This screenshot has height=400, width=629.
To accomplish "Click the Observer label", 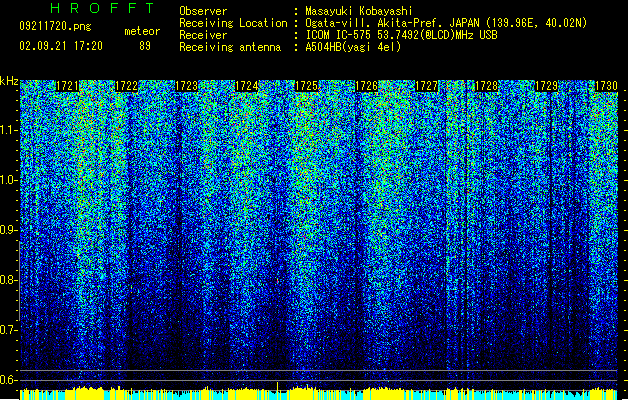I will 203,11.
